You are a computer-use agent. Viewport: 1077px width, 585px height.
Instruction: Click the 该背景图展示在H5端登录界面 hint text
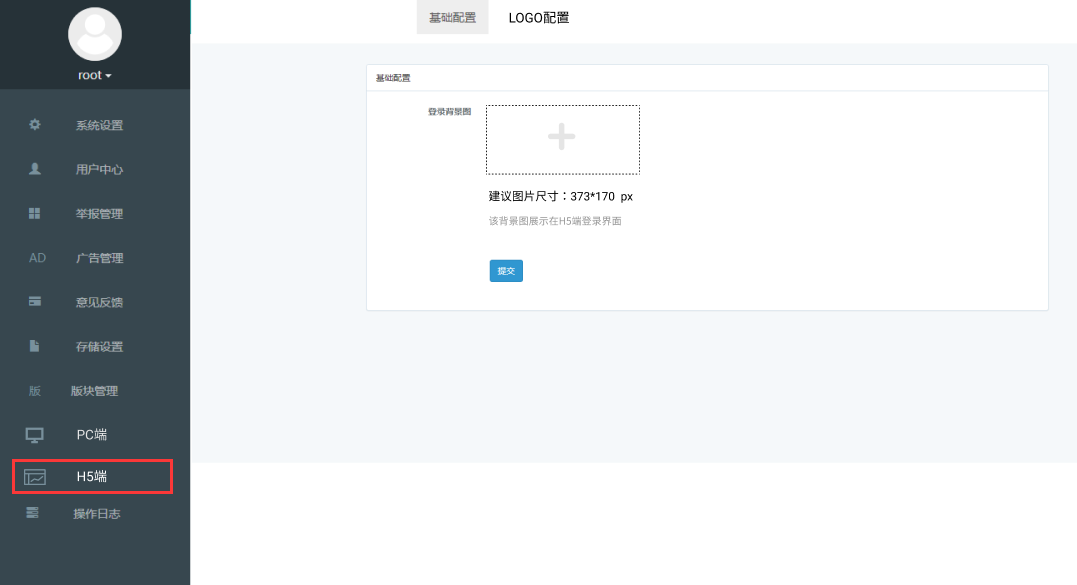click(x=555, y=221)
